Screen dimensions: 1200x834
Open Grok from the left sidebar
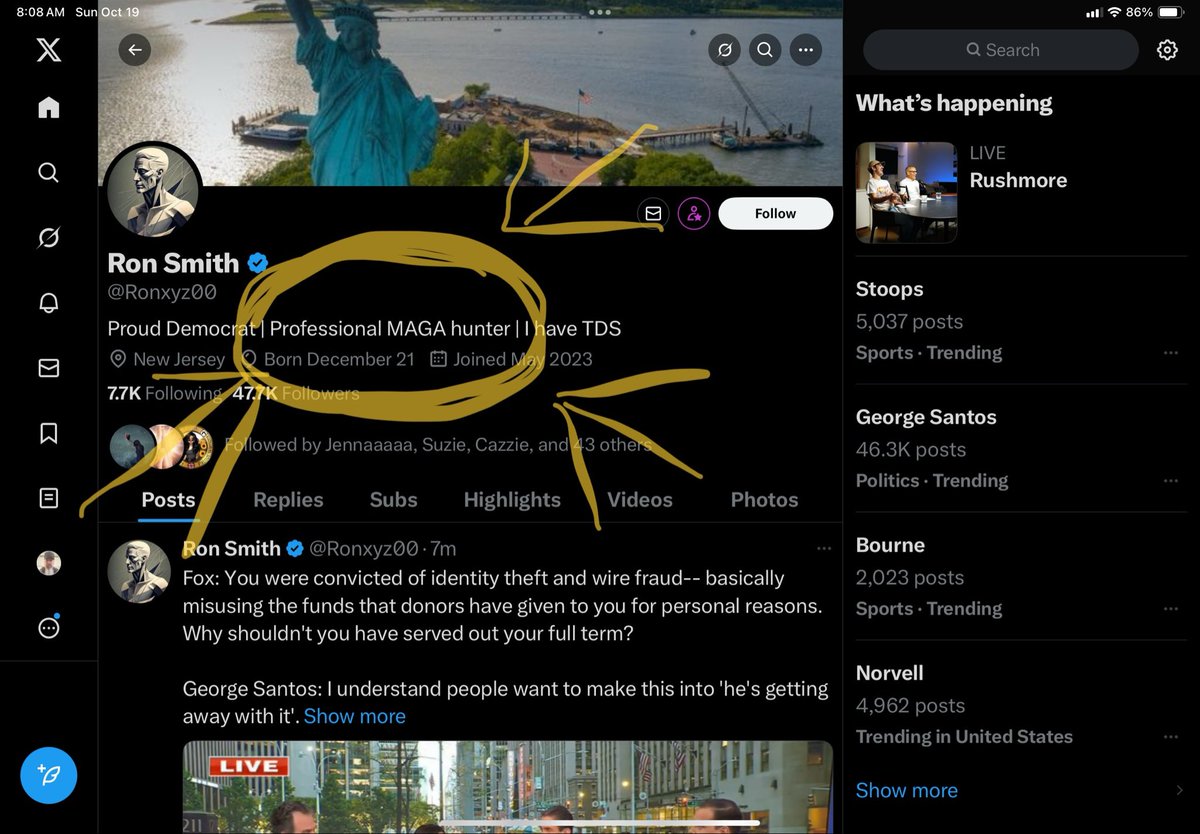(x=48, y=238)
